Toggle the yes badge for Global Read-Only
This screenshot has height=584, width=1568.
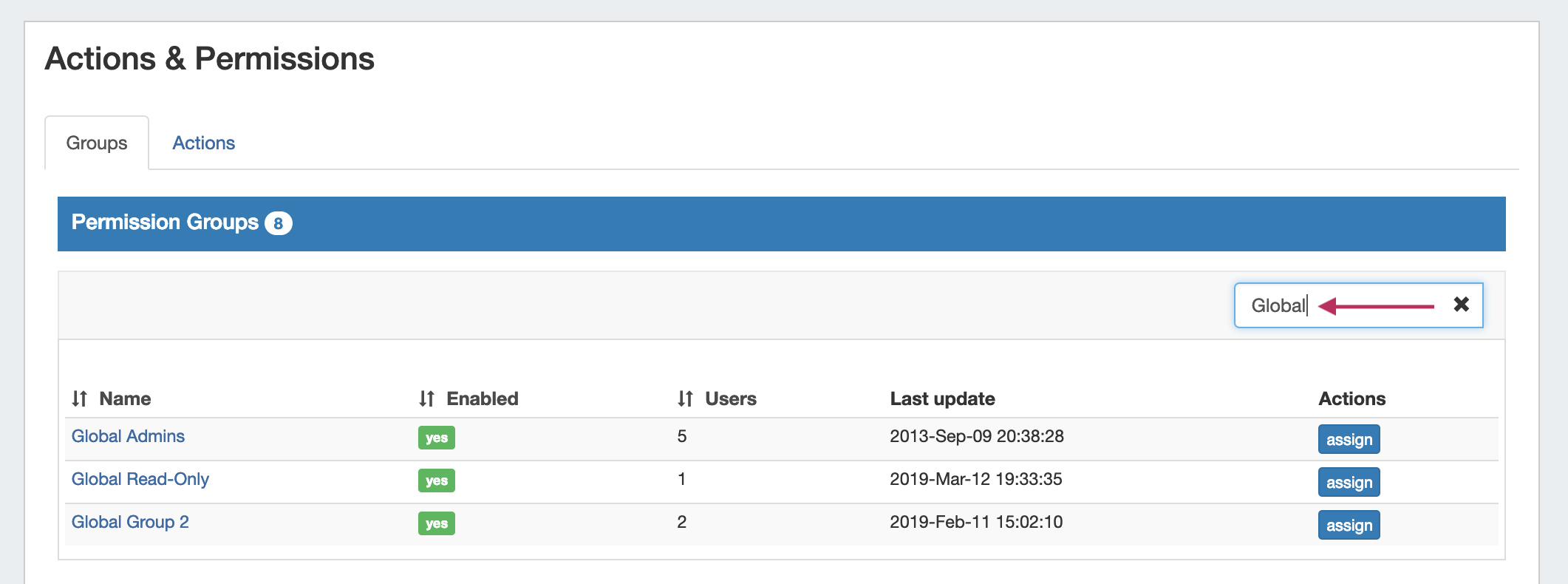[436, 481]
